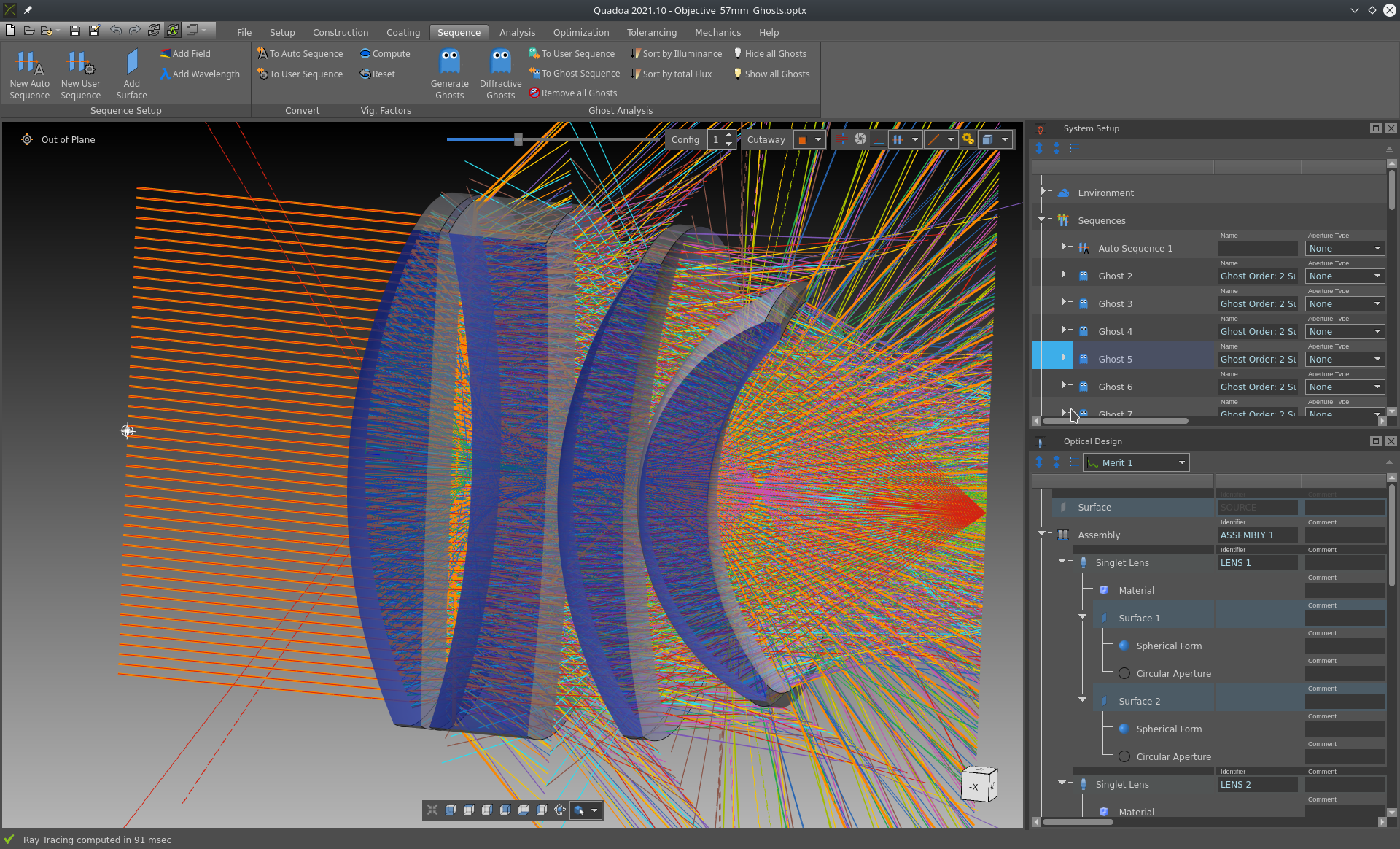Undo the last action

coord(115,30)
